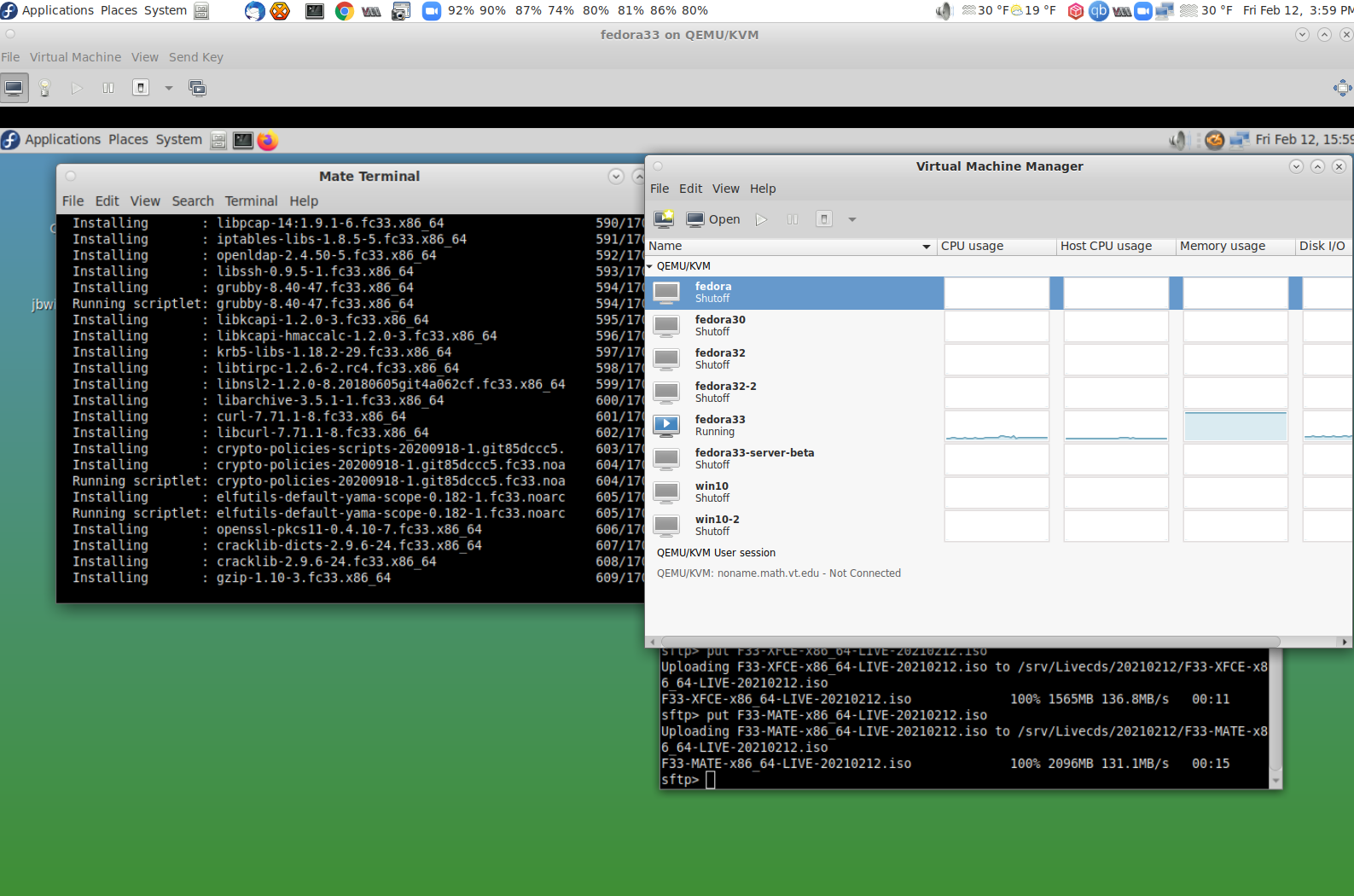The image size is (1354, 896).
Task: Open the Help menu in Virtual Machine Manager
Action: click(763, 189)
